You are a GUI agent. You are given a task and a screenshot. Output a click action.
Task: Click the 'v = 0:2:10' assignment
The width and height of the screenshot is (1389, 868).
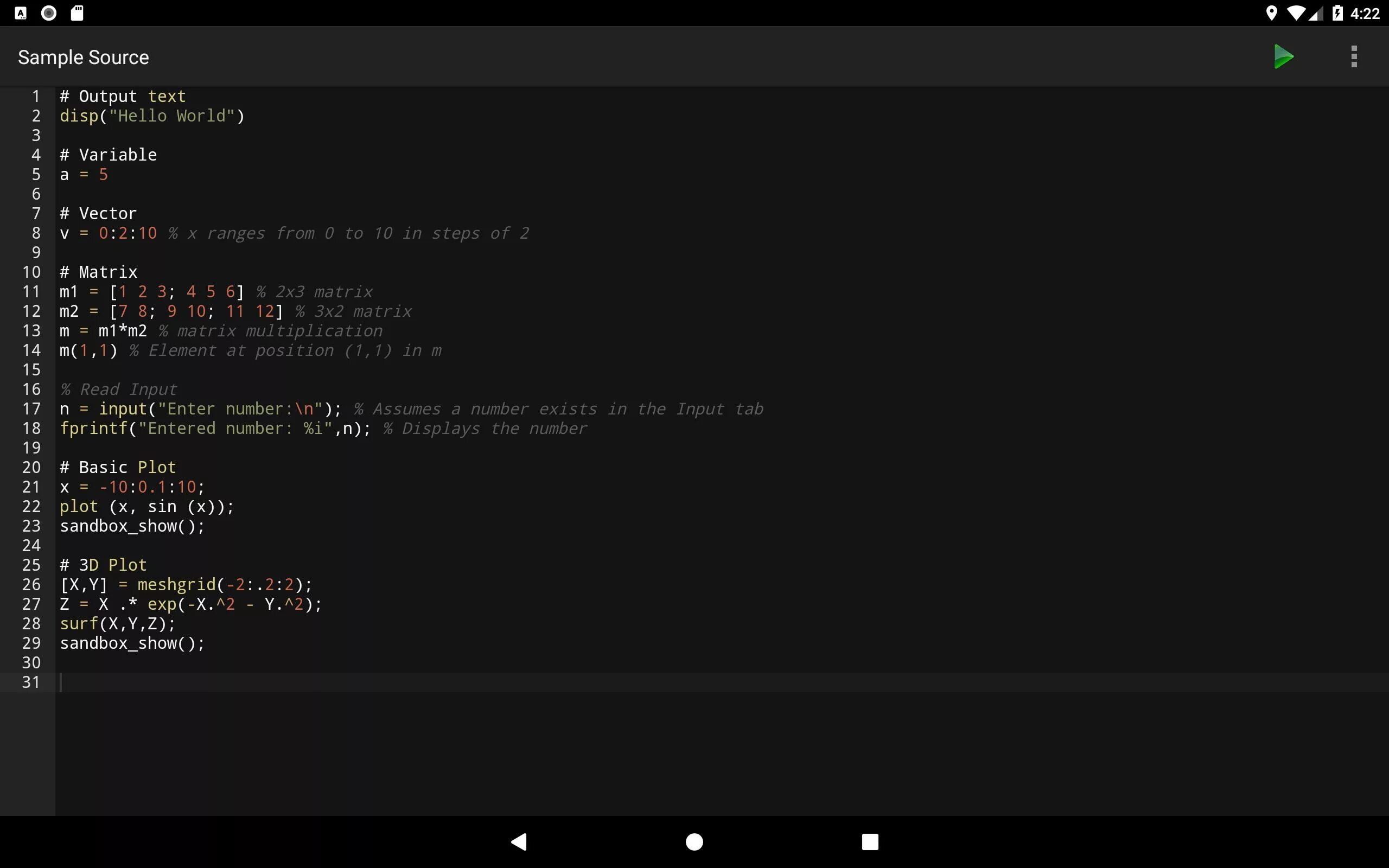[x=108, y=233]
